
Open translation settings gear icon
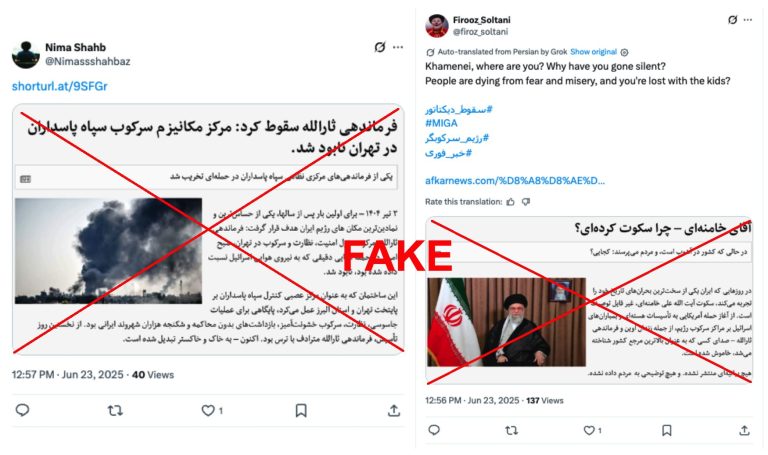click(x=624, y=52)
